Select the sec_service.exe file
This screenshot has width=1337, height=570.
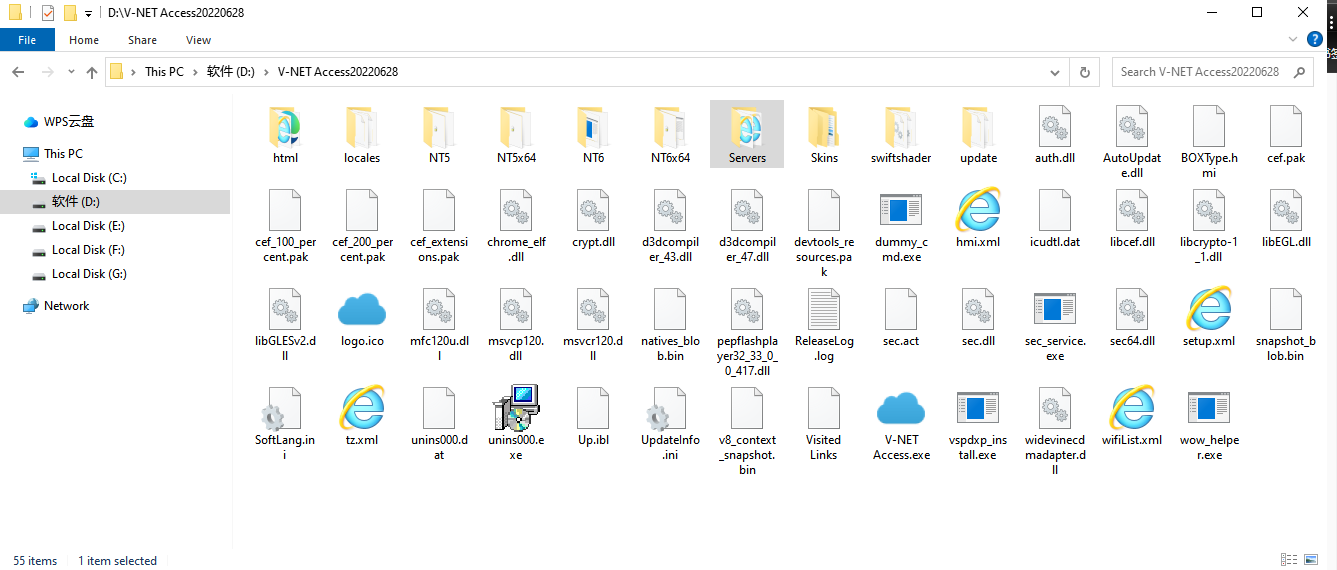pos(1055,325)
